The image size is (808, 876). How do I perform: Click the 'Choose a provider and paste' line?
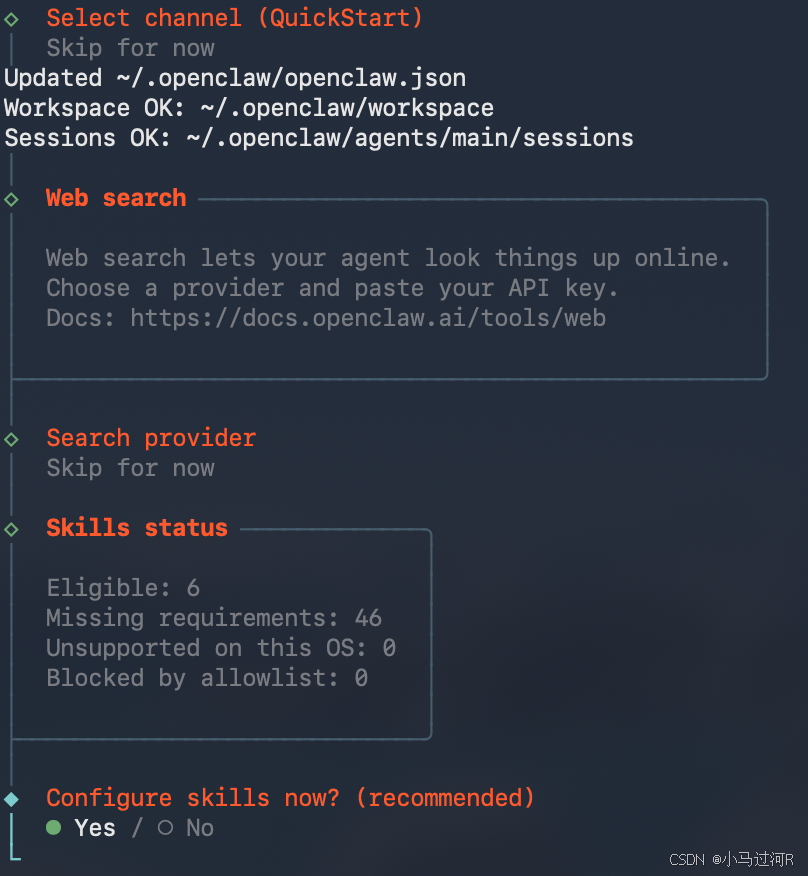point(332,288)
